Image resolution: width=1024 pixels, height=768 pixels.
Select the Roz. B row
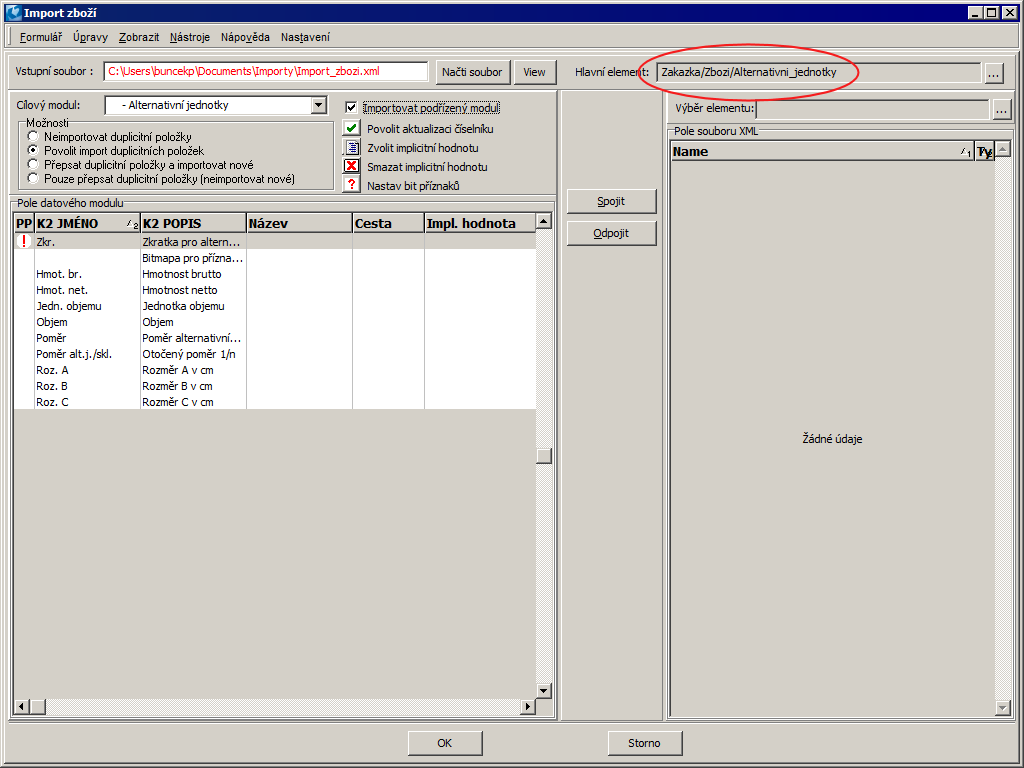(x=275, y=386)
